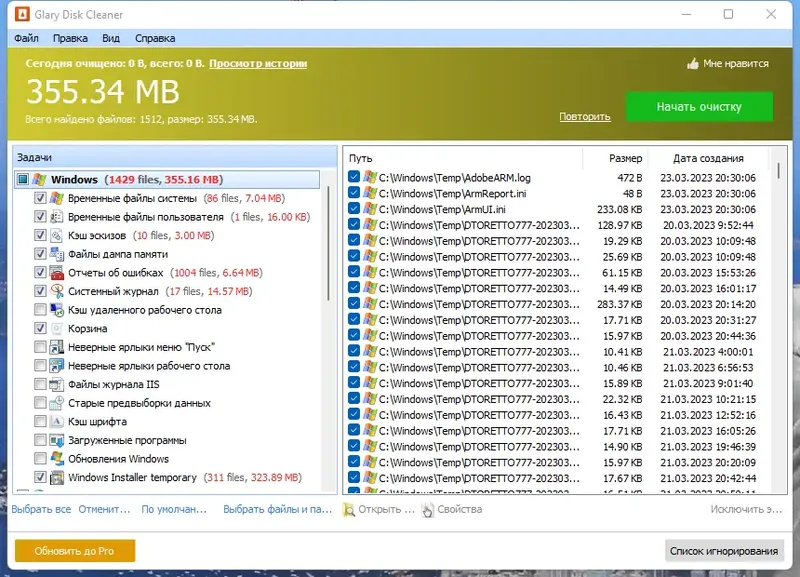Click the tasks panel vertical scrollbar
This screenshot has width=800, height=577.
(328, 243)
